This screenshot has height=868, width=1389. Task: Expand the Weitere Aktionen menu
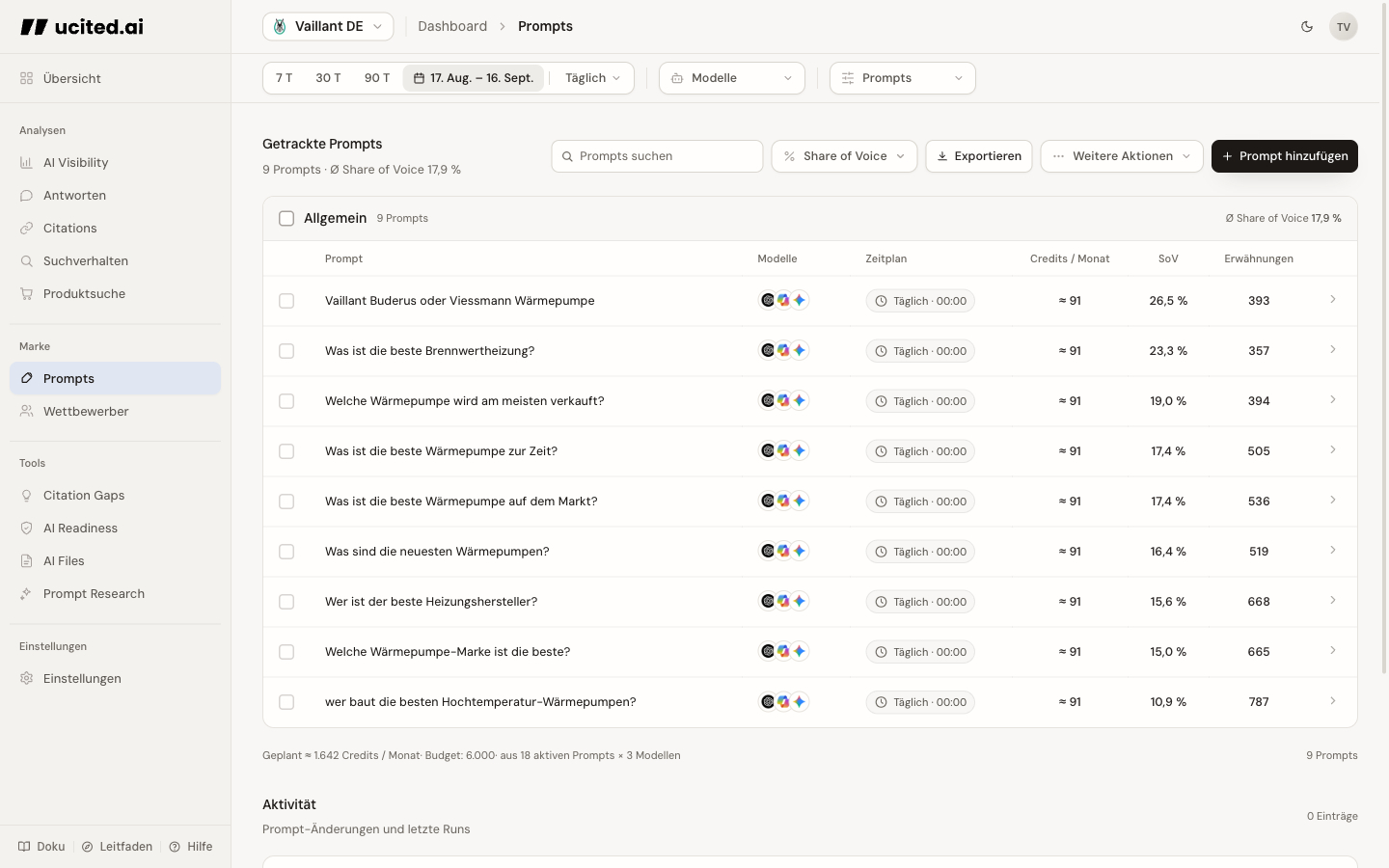click(1122, 156)
